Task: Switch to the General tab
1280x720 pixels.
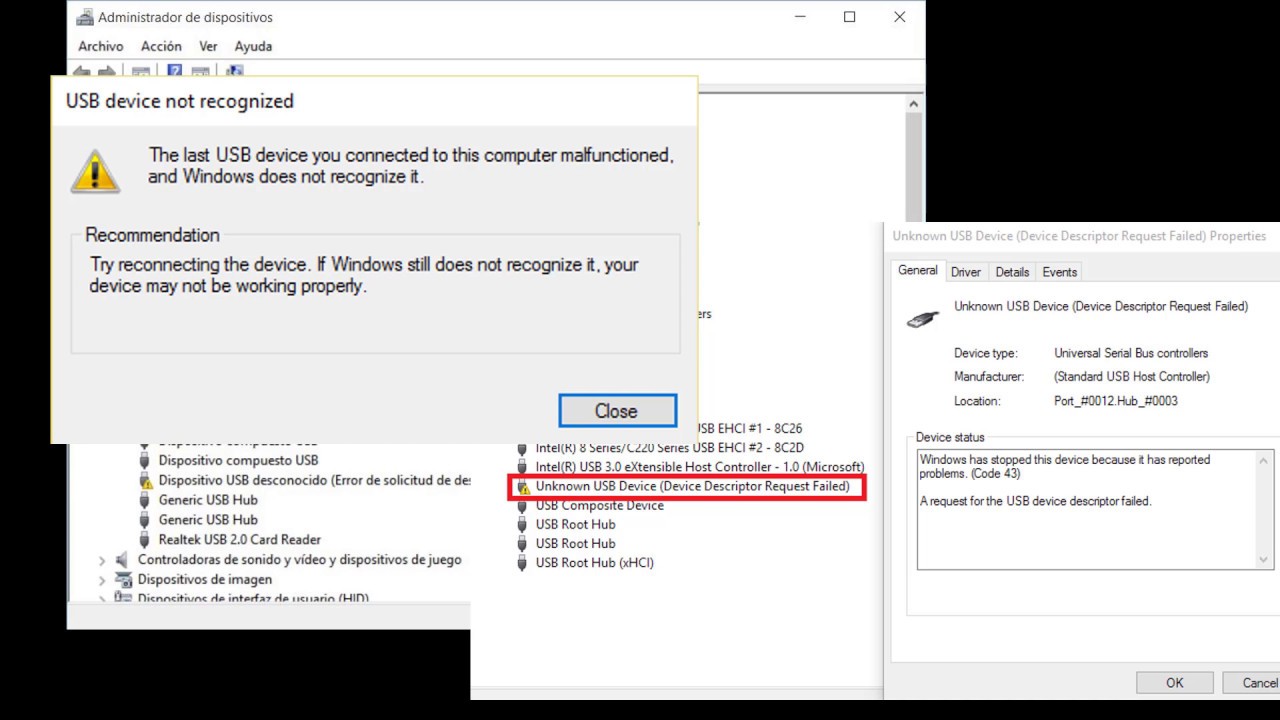Action: [x=918, y=271]
